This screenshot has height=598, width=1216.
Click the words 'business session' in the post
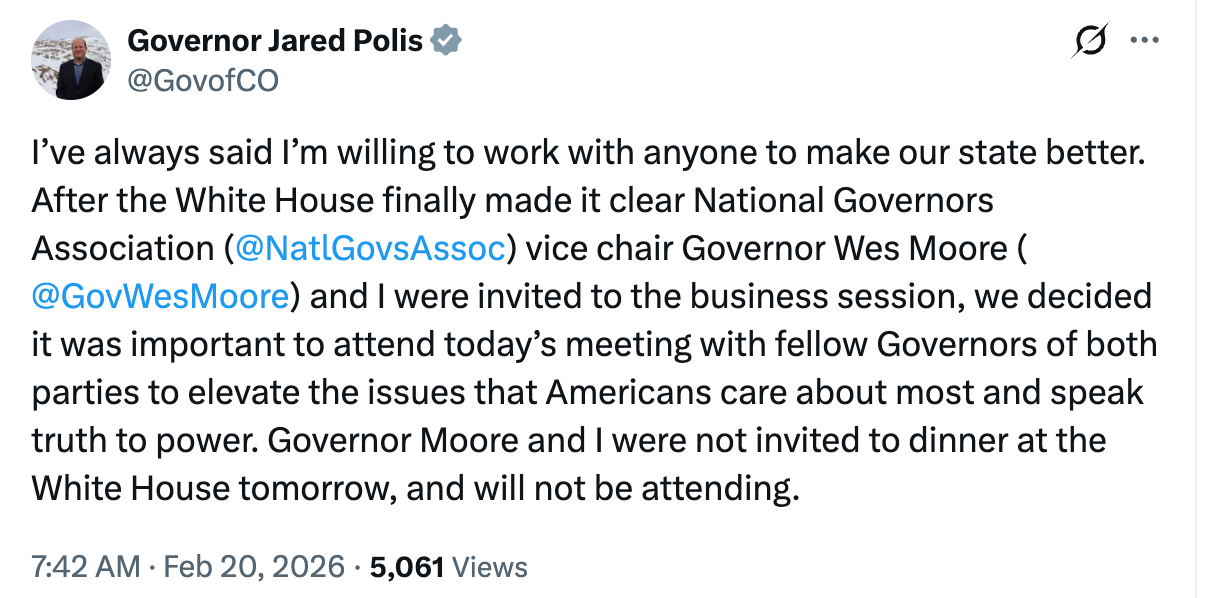pos(830,296)
